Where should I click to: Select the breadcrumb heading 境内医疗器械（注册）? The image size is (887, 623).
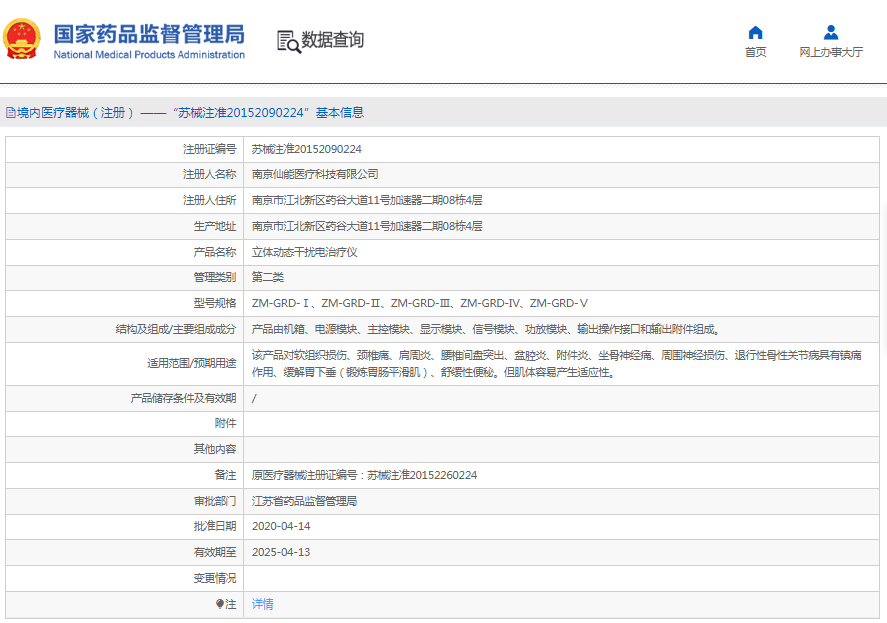click(76, 113)
